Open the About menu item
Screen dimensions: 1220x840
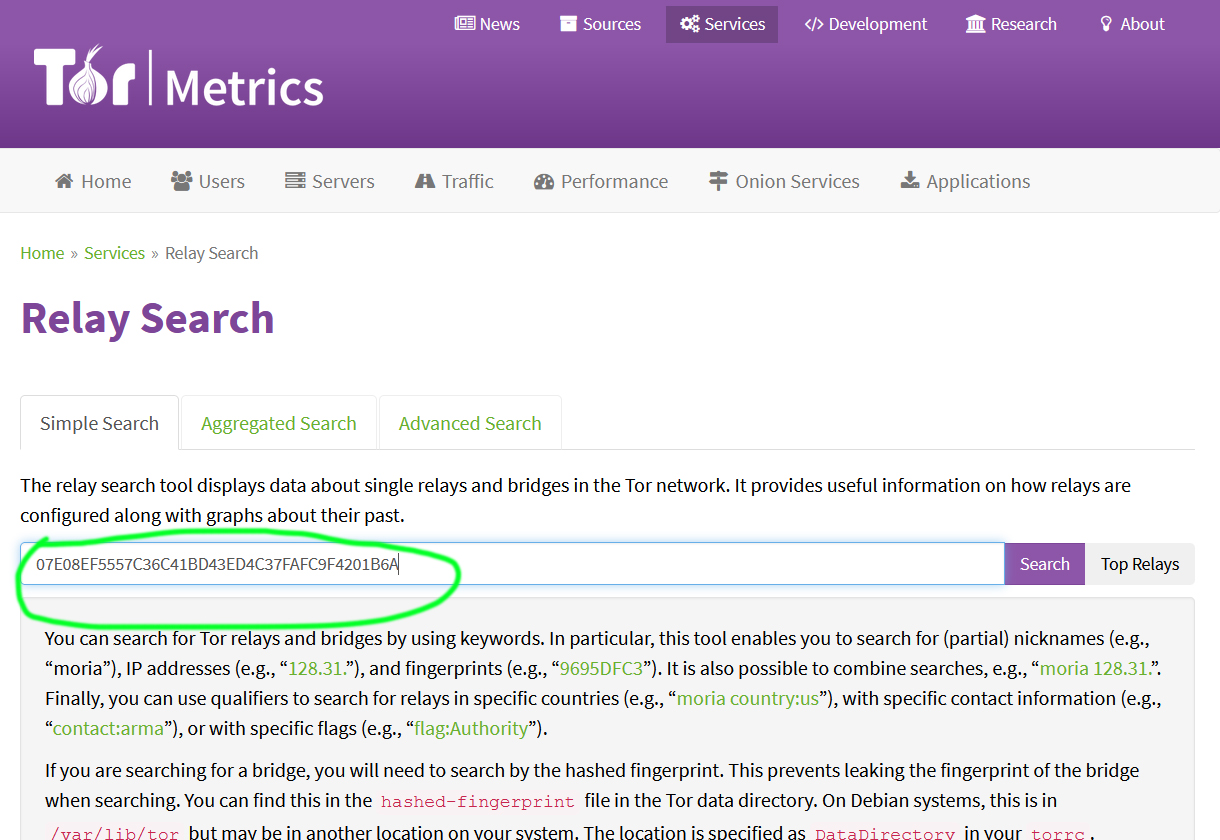click(x=1132, y=24)
